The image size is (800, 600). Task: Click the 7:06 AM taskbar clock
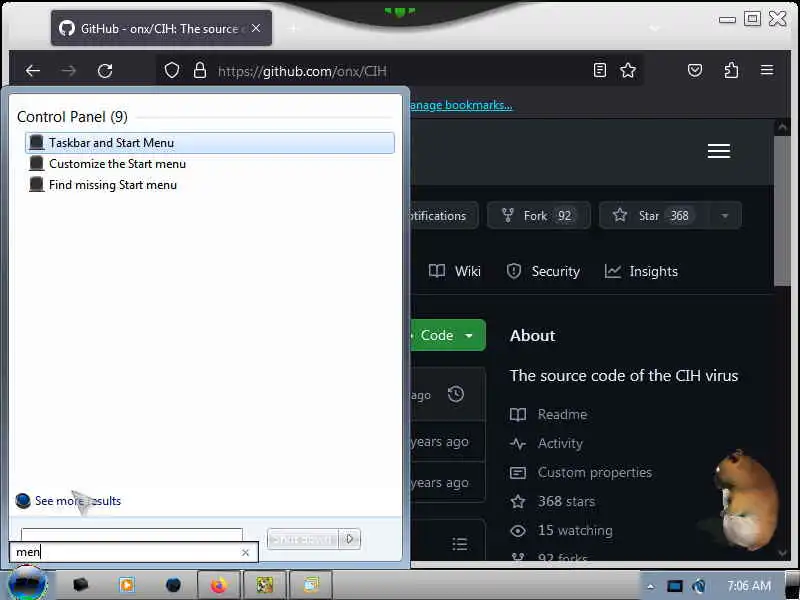click(749, 586)
